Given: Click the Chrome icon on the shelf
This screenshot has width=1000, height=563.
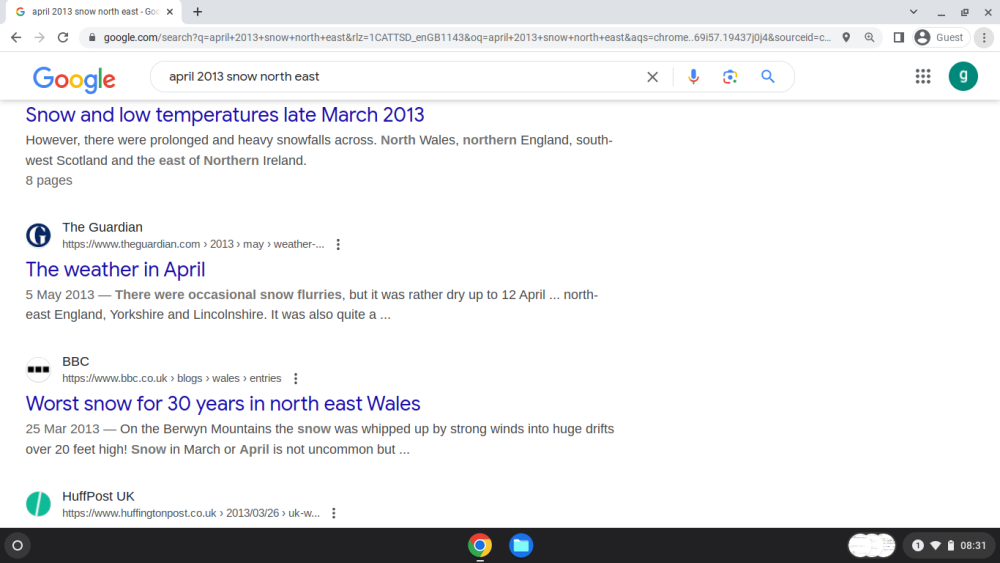Looking at the screenshot, I should point(480,546).
